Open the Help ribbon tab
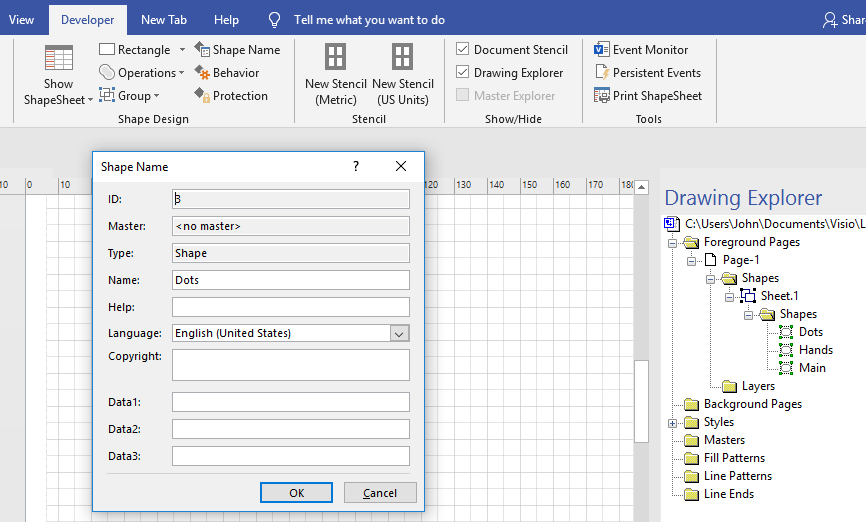866x522 pixels. (x=226, y=20)
